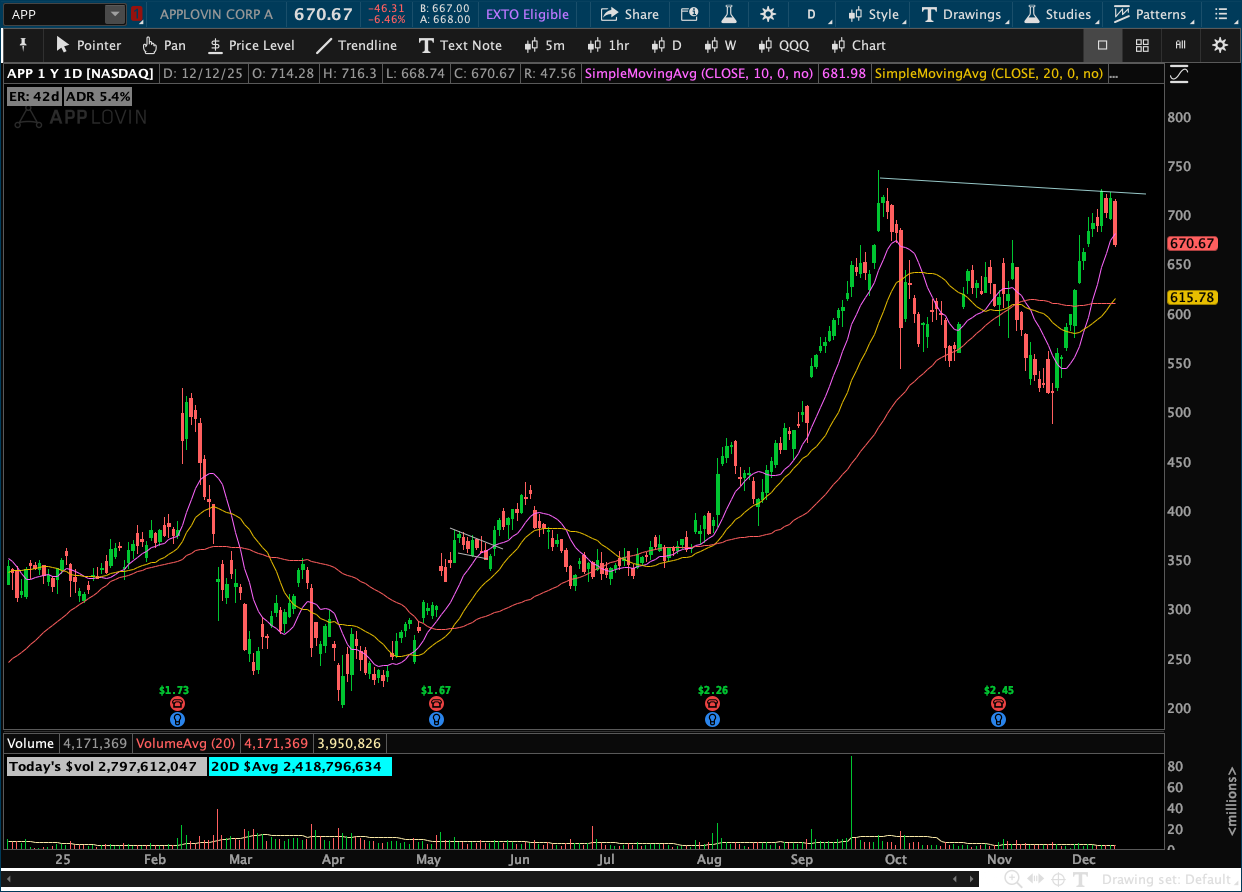Select the Text Note tool
Image resolution: width=1242 pixels, height=892 pixels.
460,45
